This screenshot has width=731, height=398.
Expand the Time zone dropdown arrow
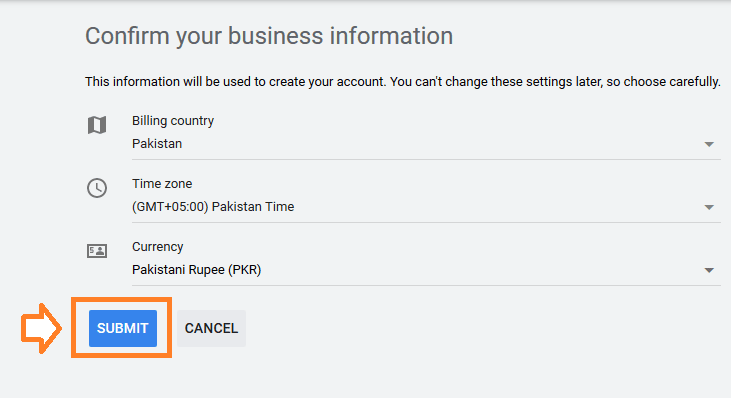[709, 207]
